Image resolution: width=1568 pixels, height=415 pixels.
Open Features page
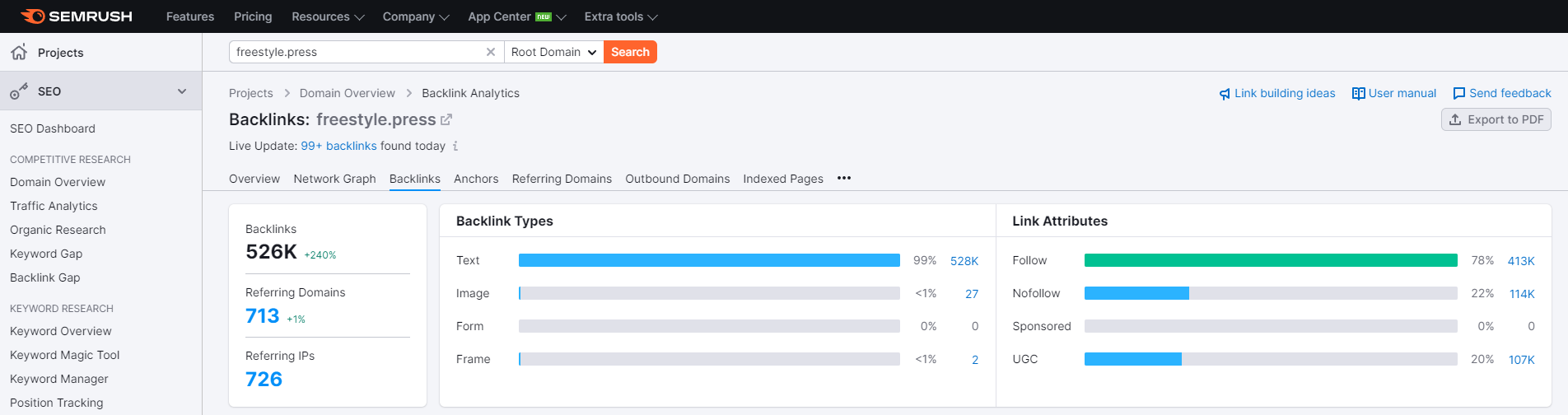point(190,16)
